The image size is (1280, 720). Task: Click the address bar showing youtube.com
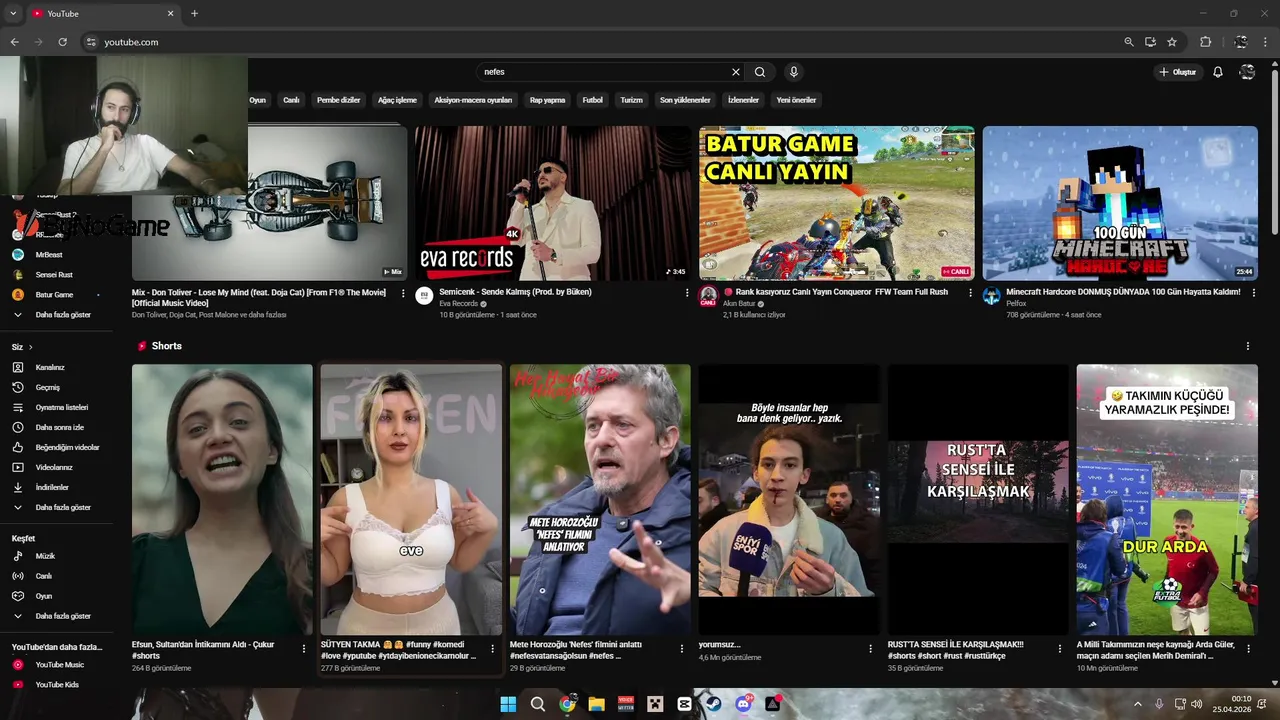click(600, 42)
